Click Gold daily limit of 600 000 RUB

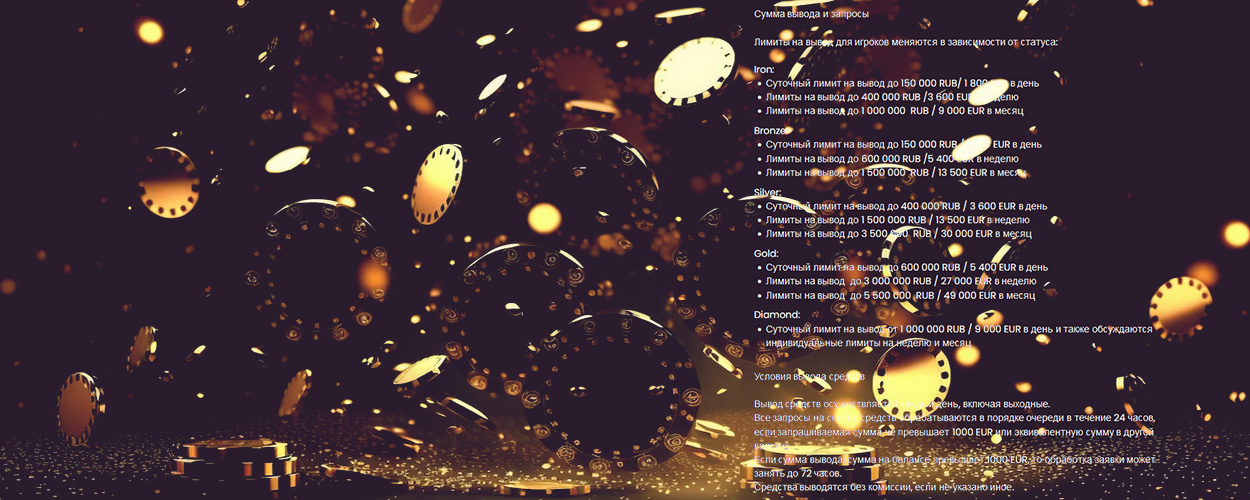pyautogui.click(x=906, y=267)
